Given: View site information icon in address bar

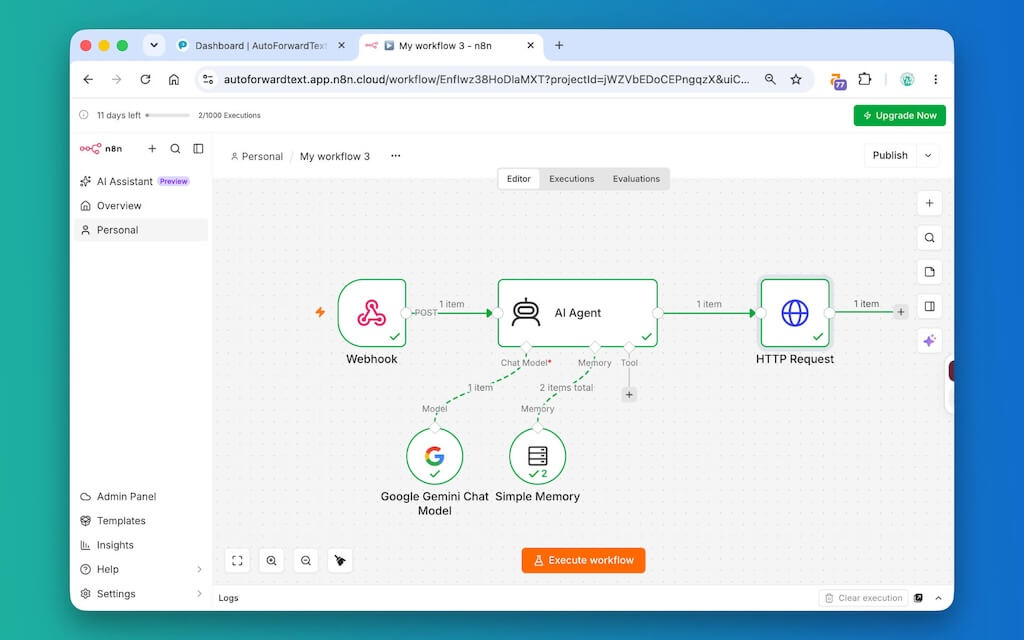Looking at the screenshot, I should [208, 79].
